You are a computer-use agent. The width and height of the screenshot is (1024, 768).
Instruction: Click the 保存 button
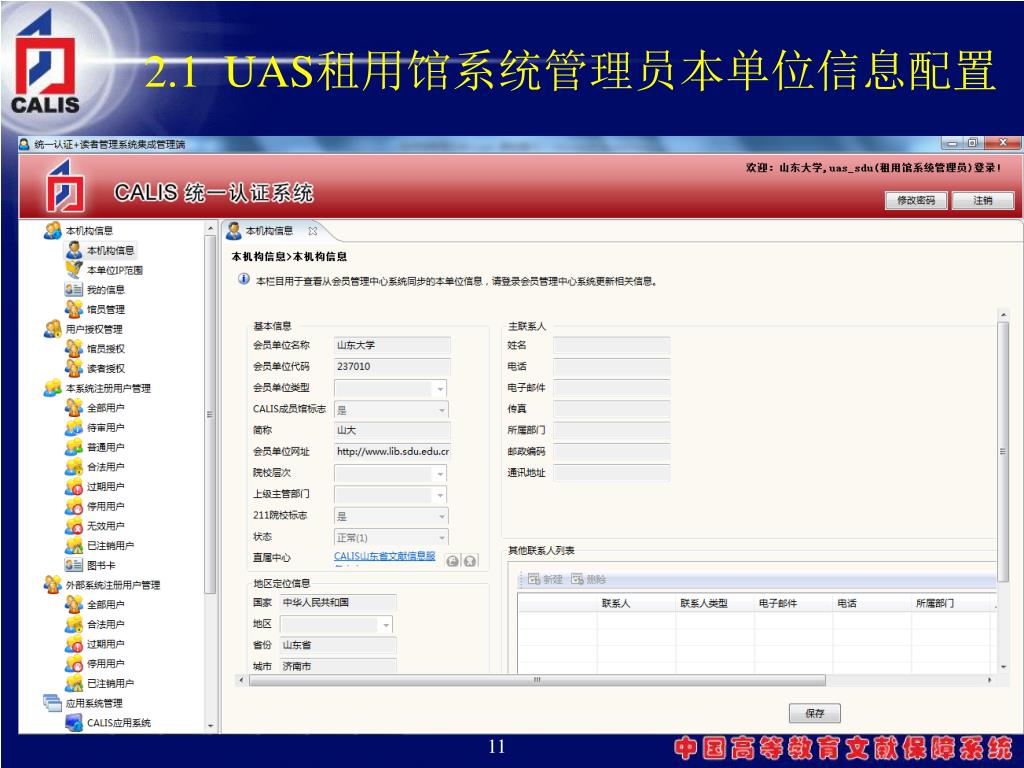pyautogui.click(x=814, y=713)
